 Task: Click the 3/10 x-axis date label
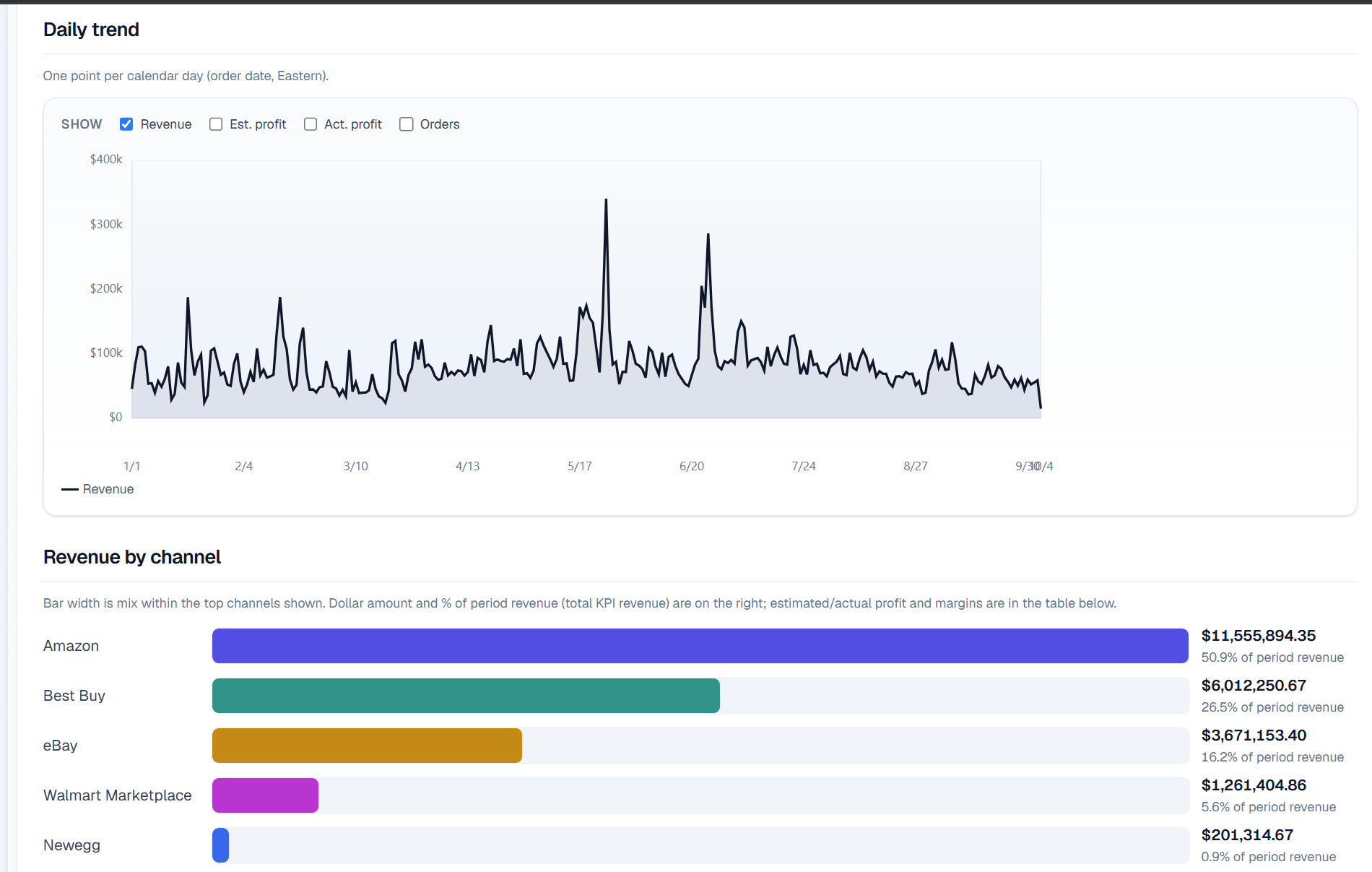click(x=356, y=467)
